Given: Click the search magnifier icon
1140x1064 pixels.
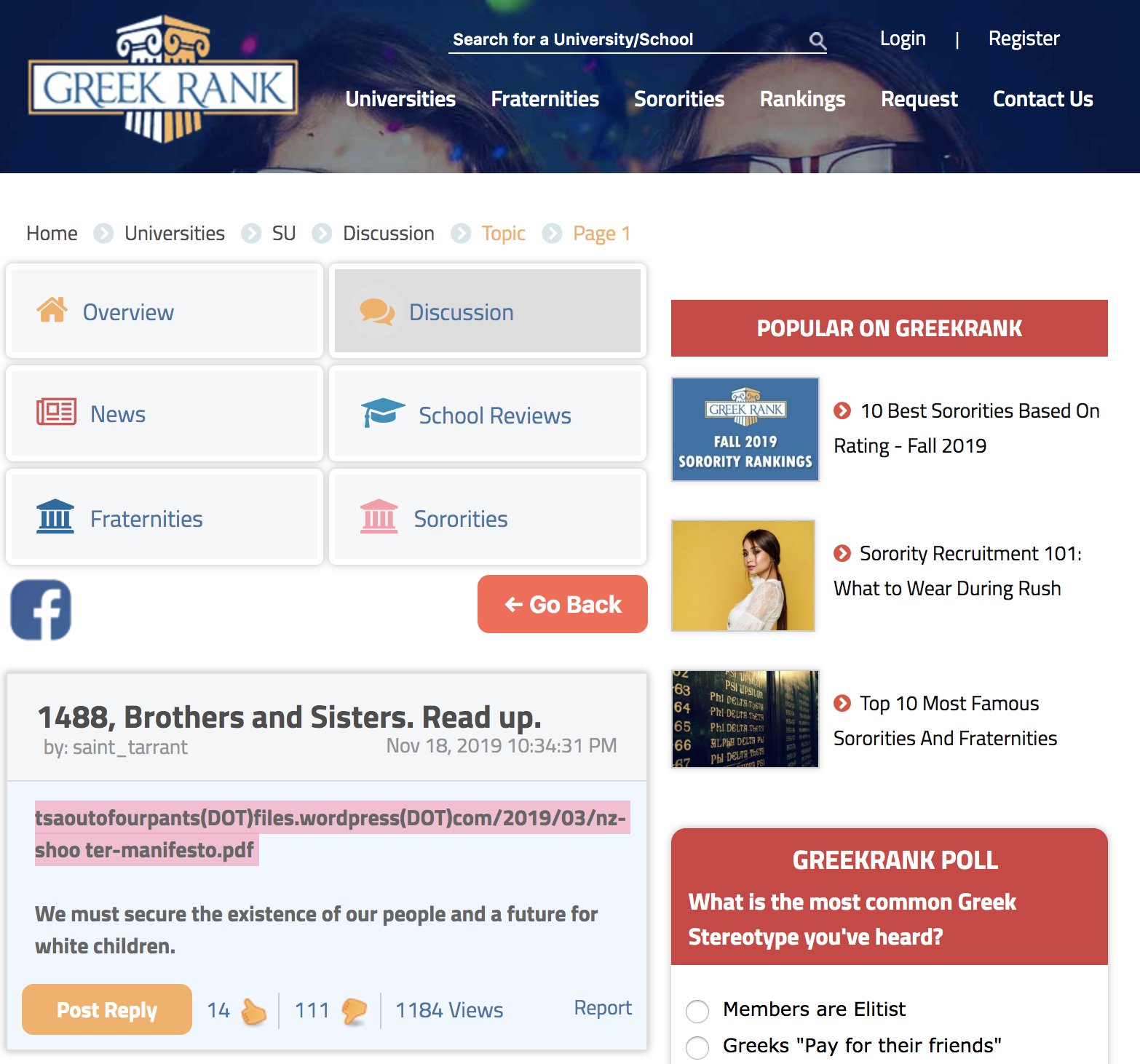Looking at the screenshot, I should 818,41.
